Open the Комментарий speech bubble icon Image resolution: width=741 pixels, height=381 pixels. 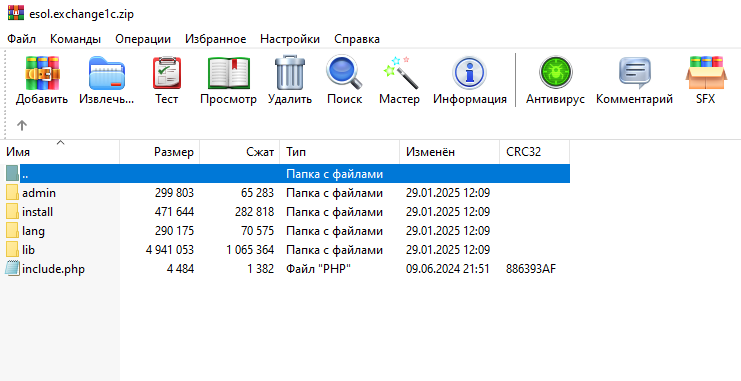coord(635,73)
